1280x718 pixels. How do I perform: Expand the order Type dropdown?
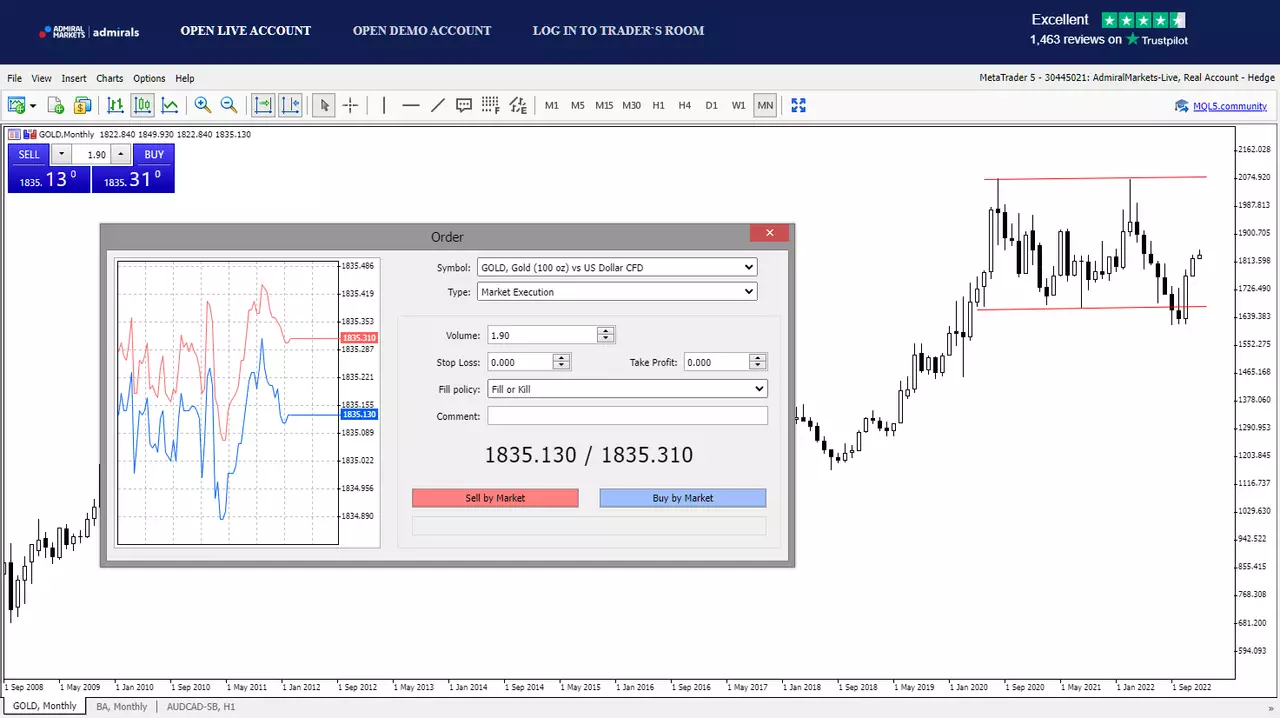pyautogui.click(x=617, y=292)
